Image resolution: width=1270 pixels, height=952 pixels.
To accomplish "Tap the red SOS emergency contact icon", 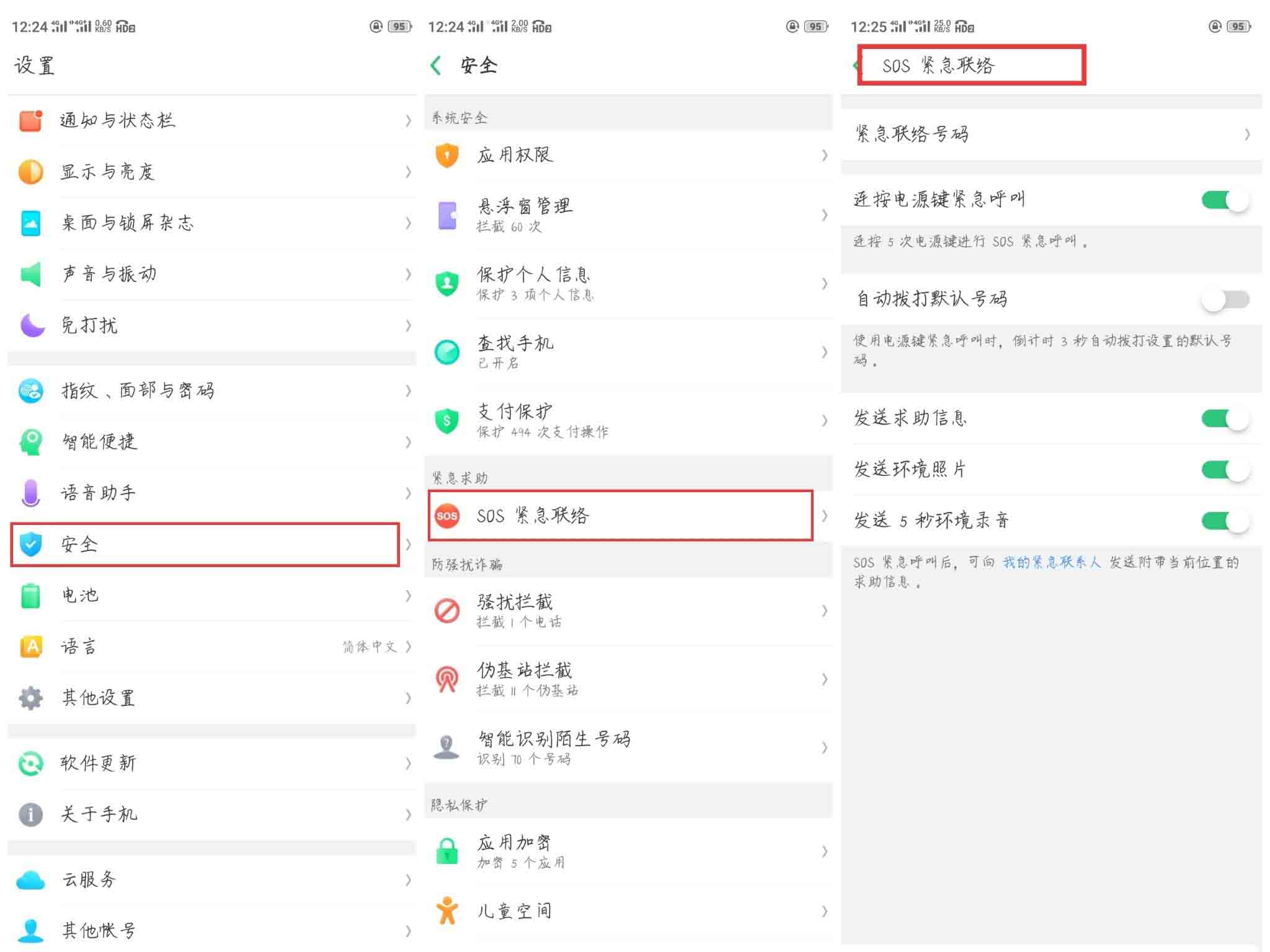I will coord(446,516).
